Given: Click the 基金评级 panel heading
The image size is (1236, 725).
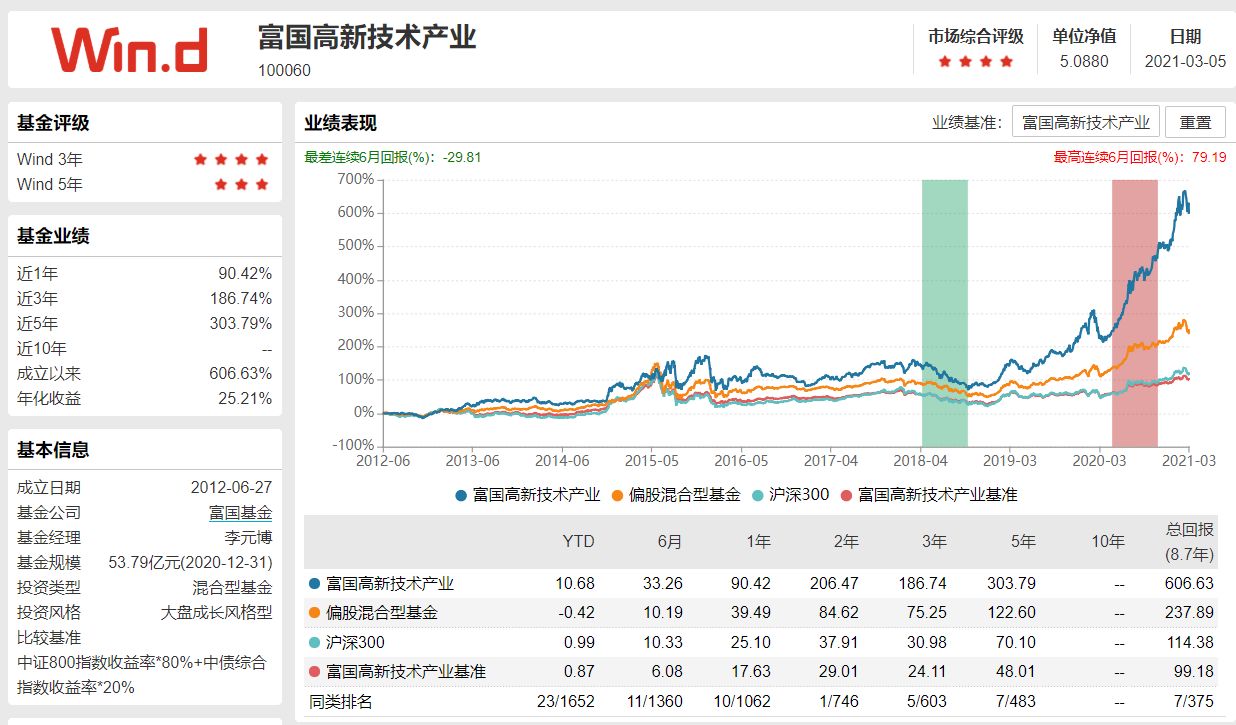Looking at the screenshot, I should (x=53, y=123).
